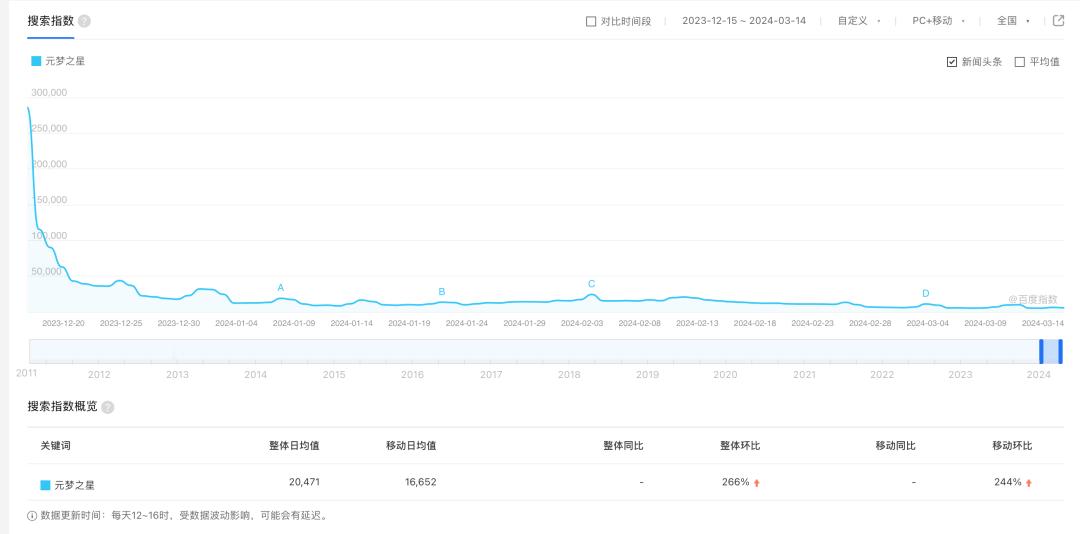Click the blue square icon in table row 元梦之星
Viewport: 1080px width, 534px height.
coord(45,484)
